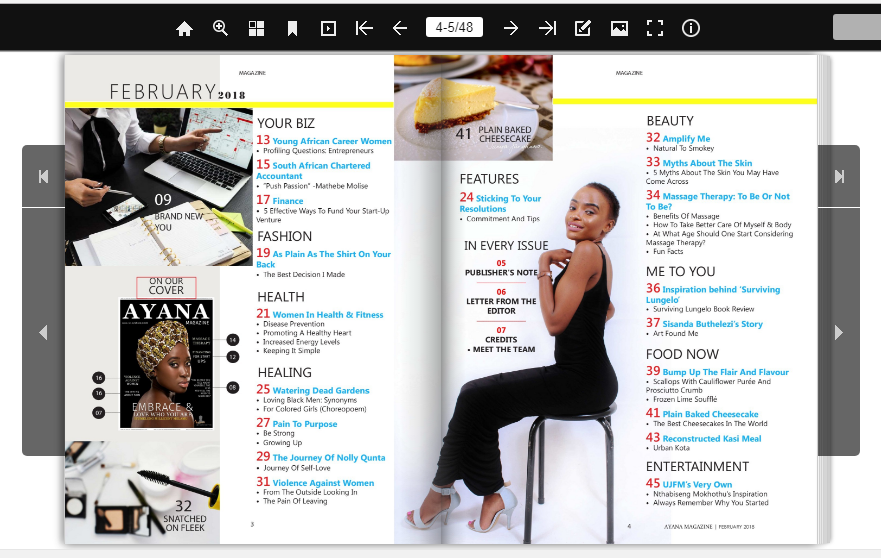The height and width of the screenshot is (558, 881).
Task: Start auto flip slideshow
Action: click(328, 28)
